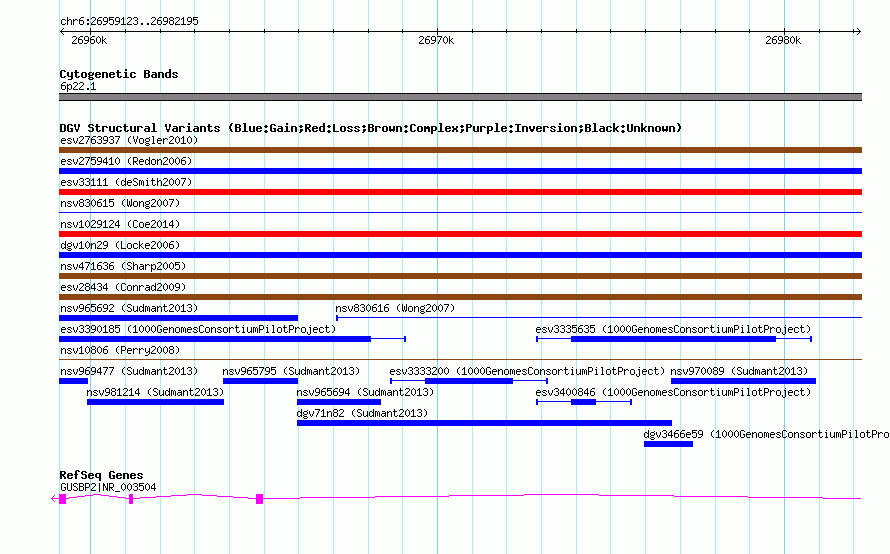
Task: Click the dgv71n82 (Sudmant2013) label
Action: click(x=362, y=413)
